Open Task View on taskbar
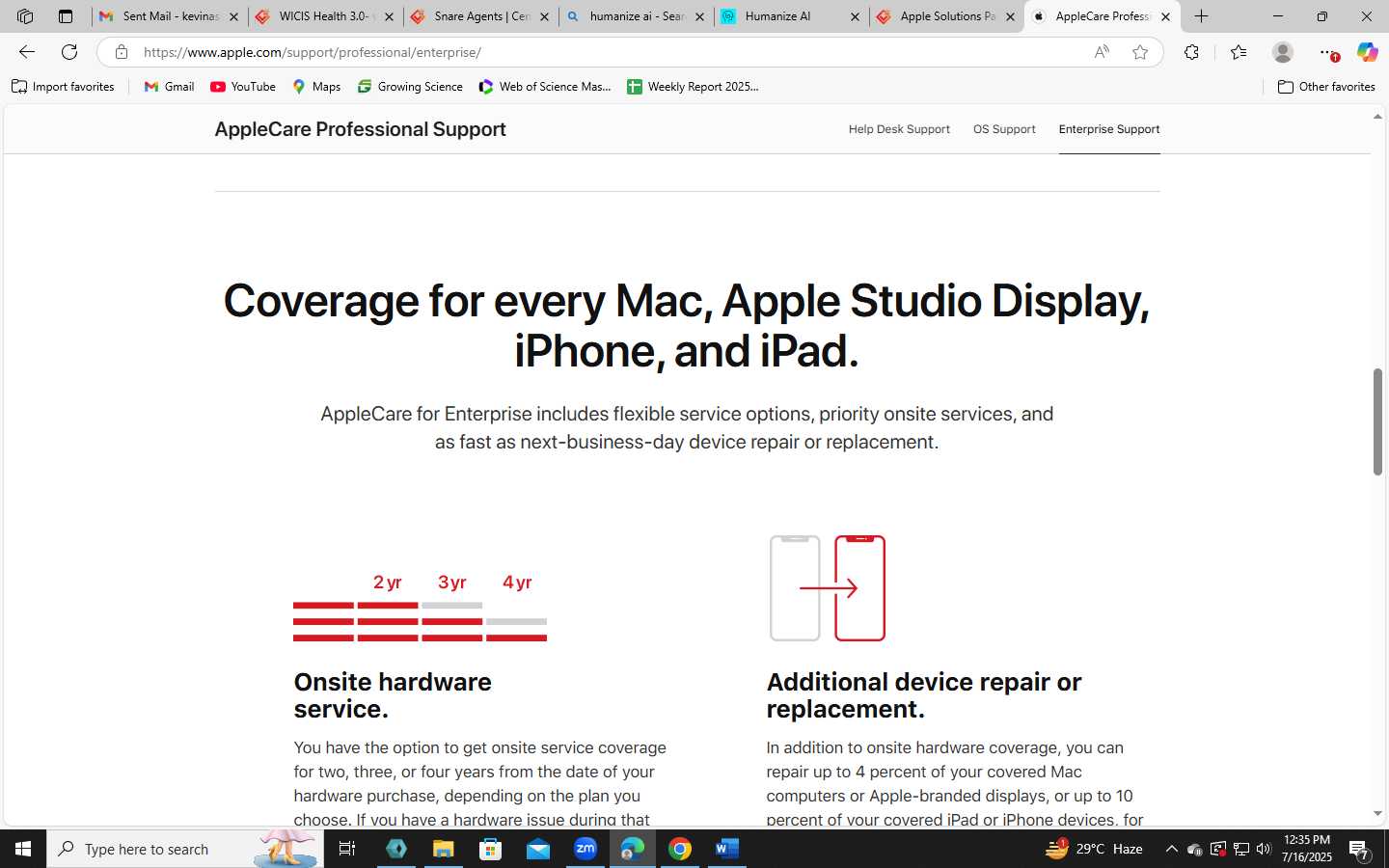Screen dimensions: 1389x868 point(347,849)
